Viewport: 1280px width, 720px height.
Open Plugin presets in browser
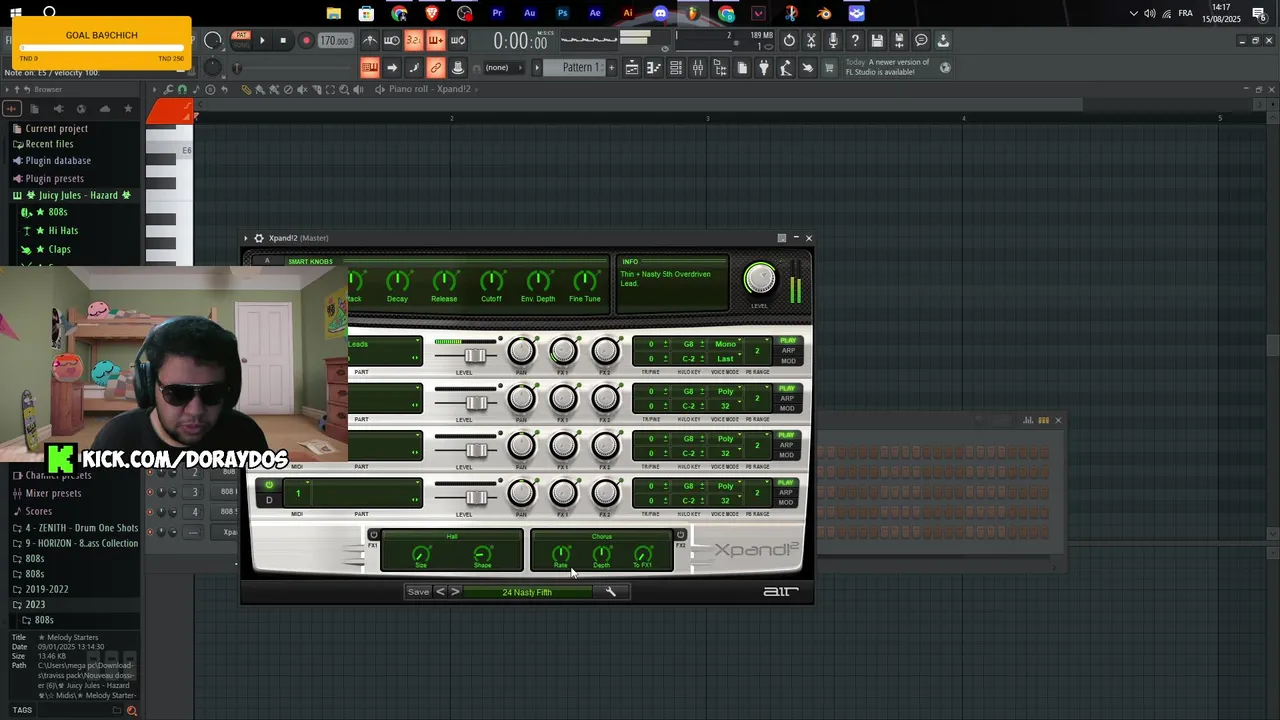tap(54, 178)
